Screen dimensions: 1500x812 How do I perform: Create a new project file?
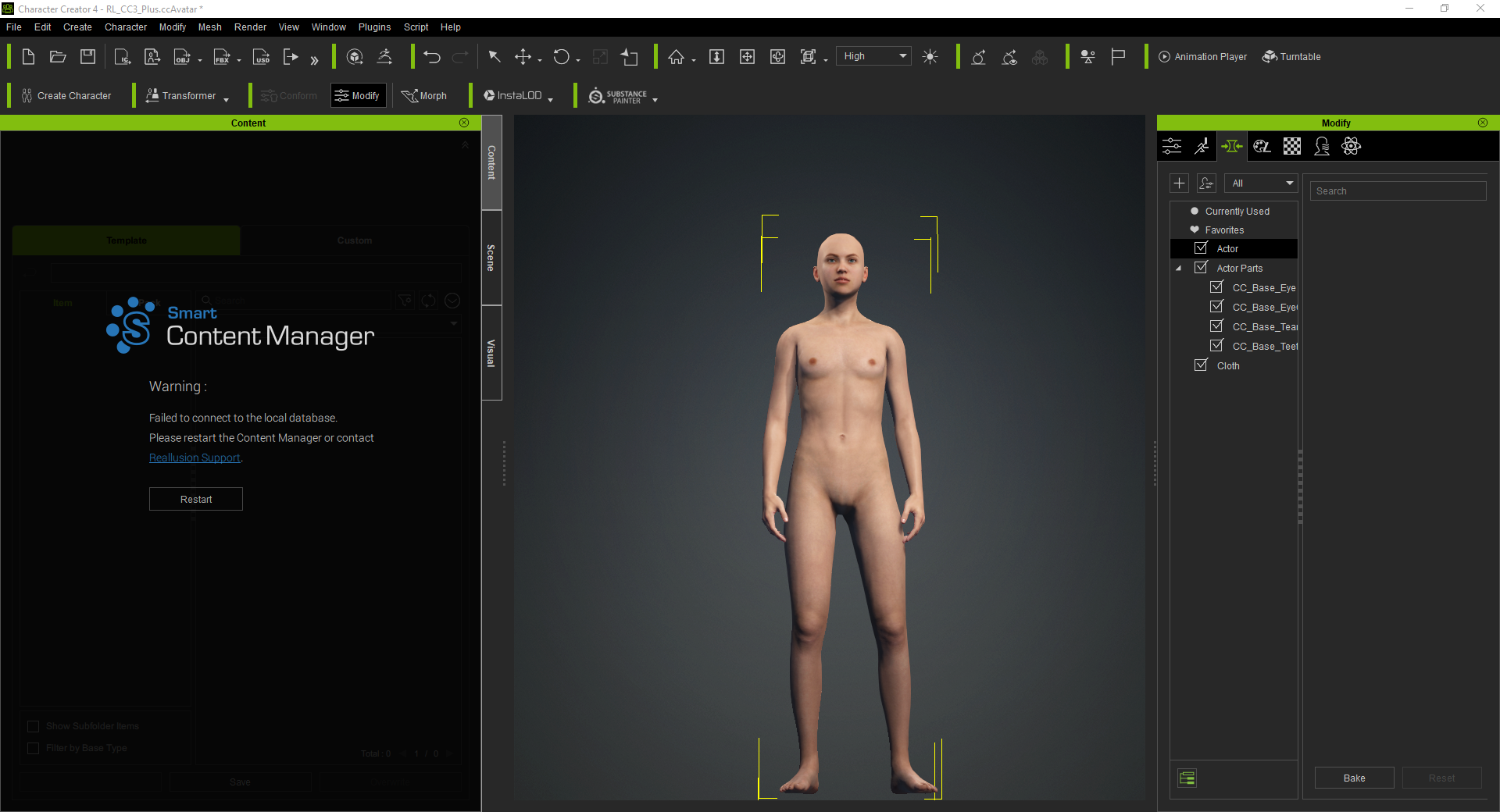pyautogui.click(x=28, y=57)
